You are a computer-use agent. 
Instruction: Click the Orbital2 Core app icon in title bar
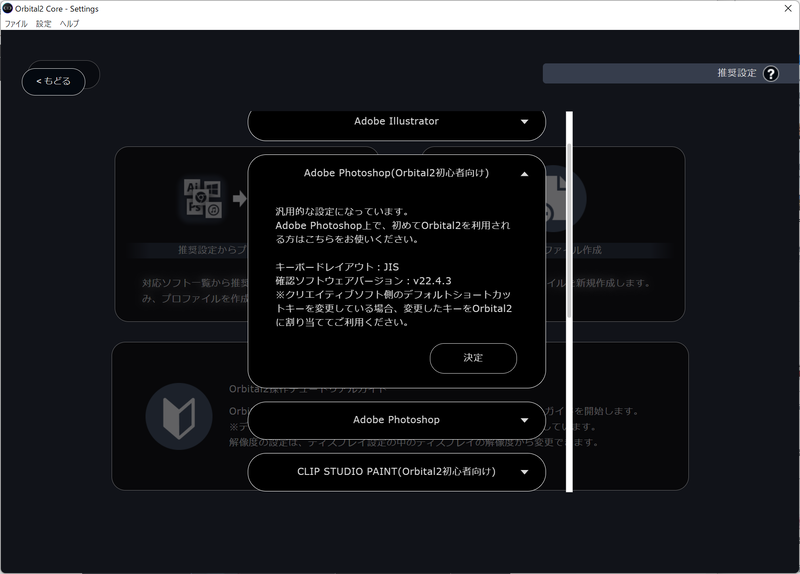click(x=7, y=8)
